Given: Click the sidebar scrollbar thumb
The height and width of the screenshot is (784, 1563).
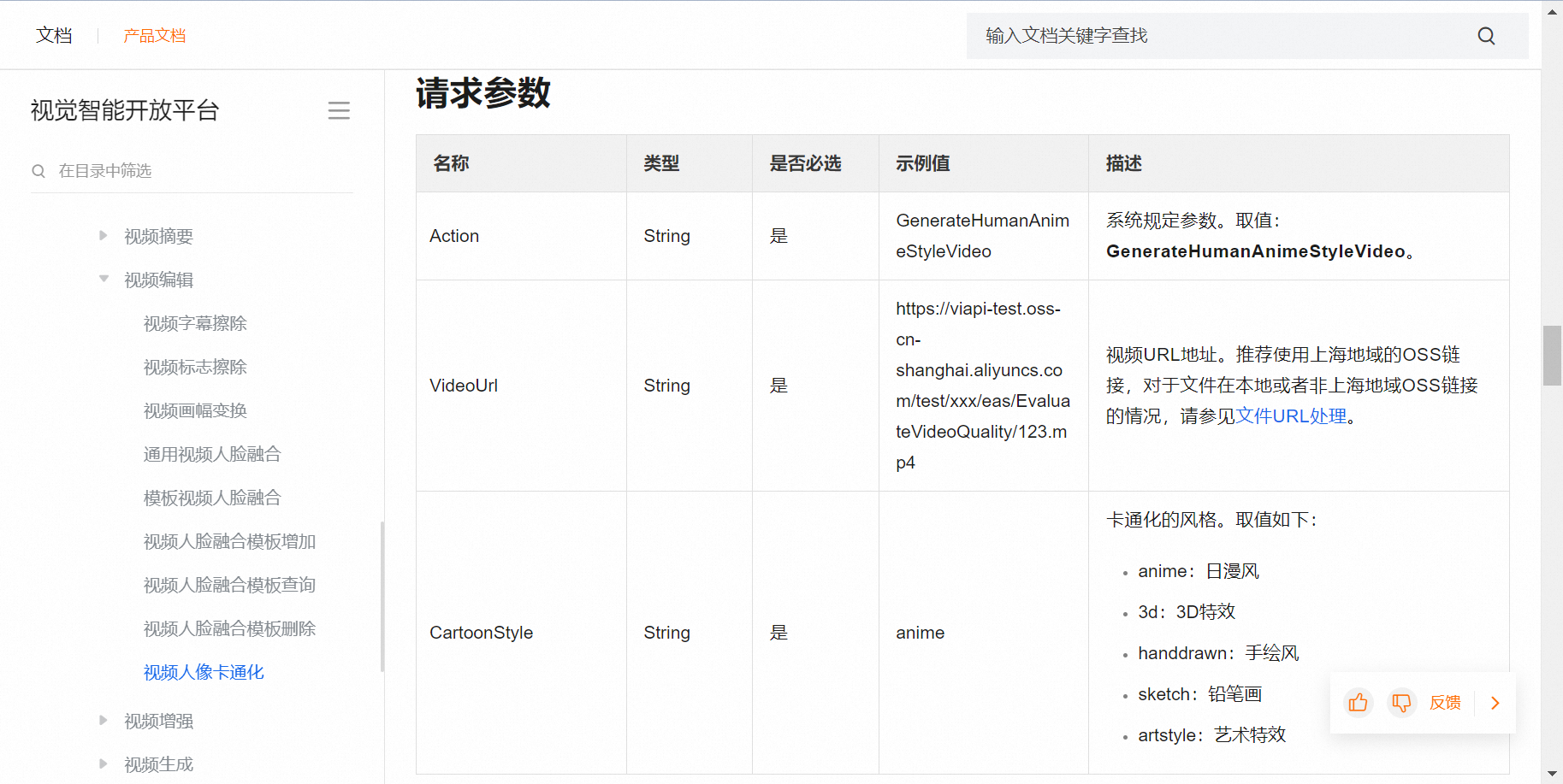Looking at the screenshot, I should [382, 597].
